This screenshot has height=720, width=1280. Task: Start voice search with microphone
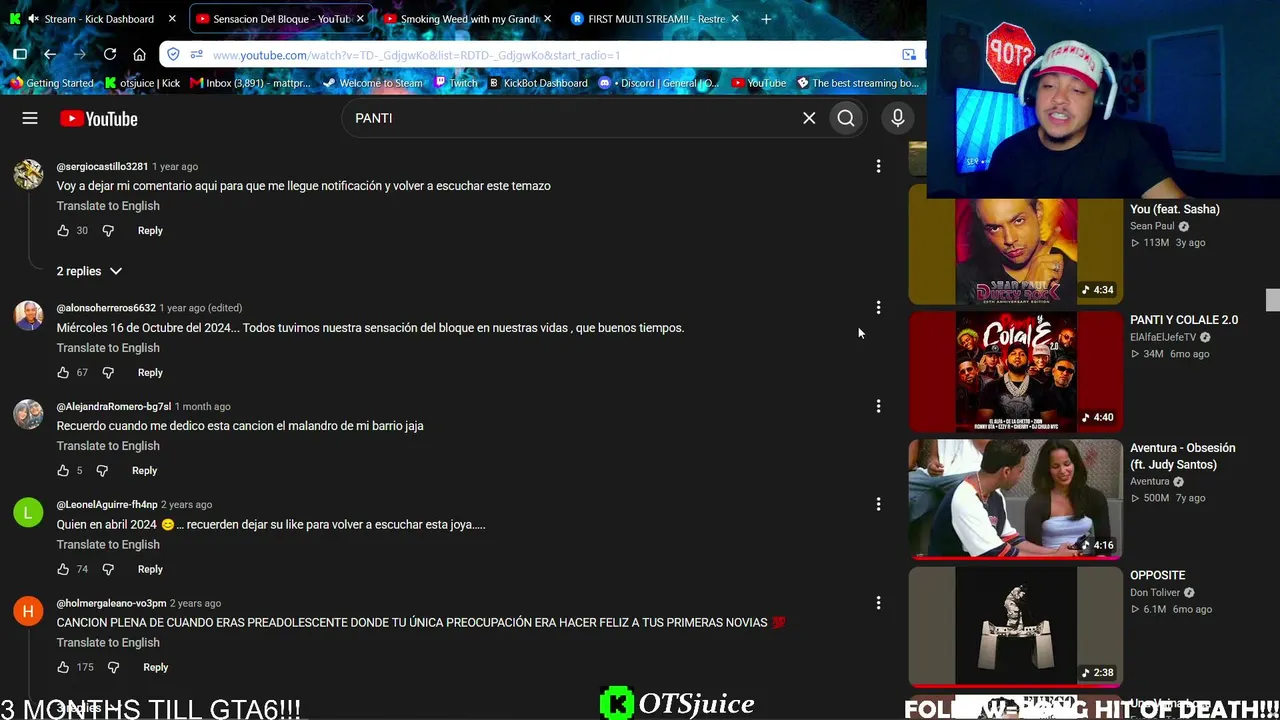(x=898, y=118)
